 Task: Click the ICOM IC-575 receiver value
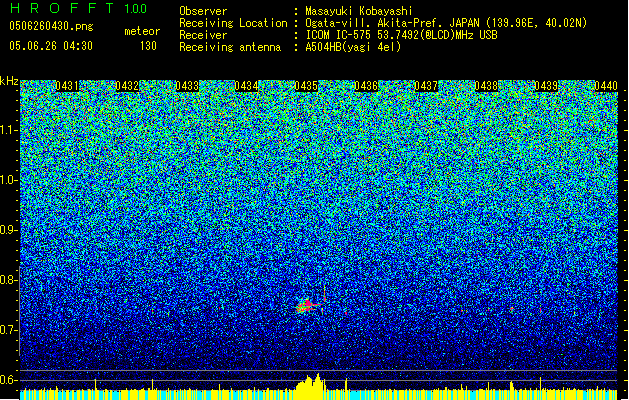click(401, 35)
